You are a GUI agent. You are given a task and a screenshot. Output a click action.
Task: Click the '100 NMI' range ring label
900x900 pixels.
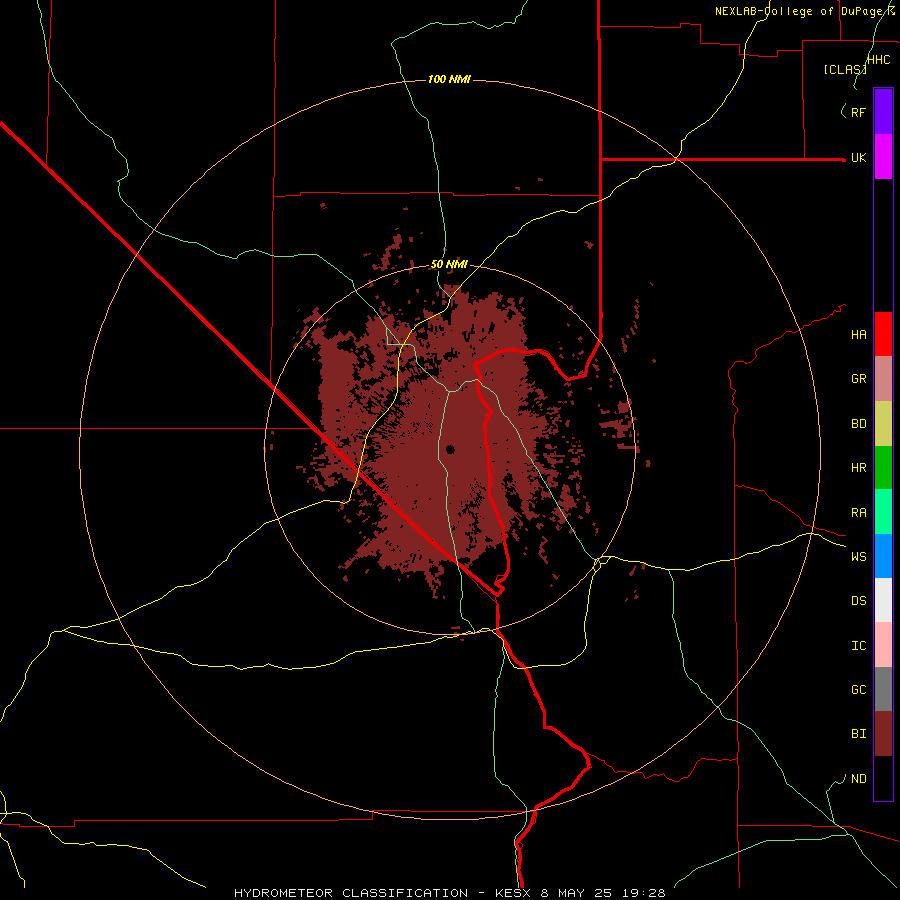(449, 79)
